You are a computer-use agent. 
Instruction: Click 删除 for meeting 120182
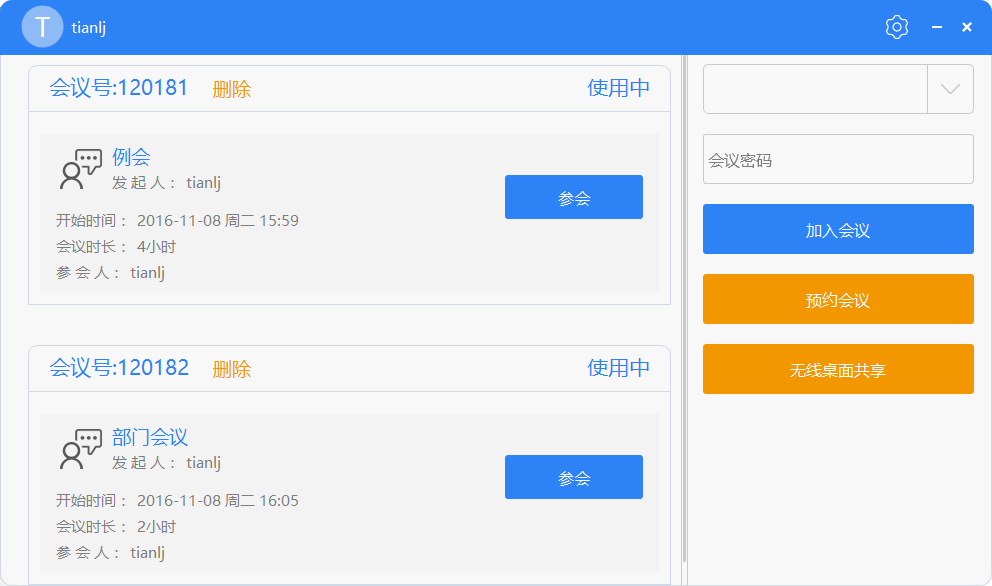tap(232, 368)
